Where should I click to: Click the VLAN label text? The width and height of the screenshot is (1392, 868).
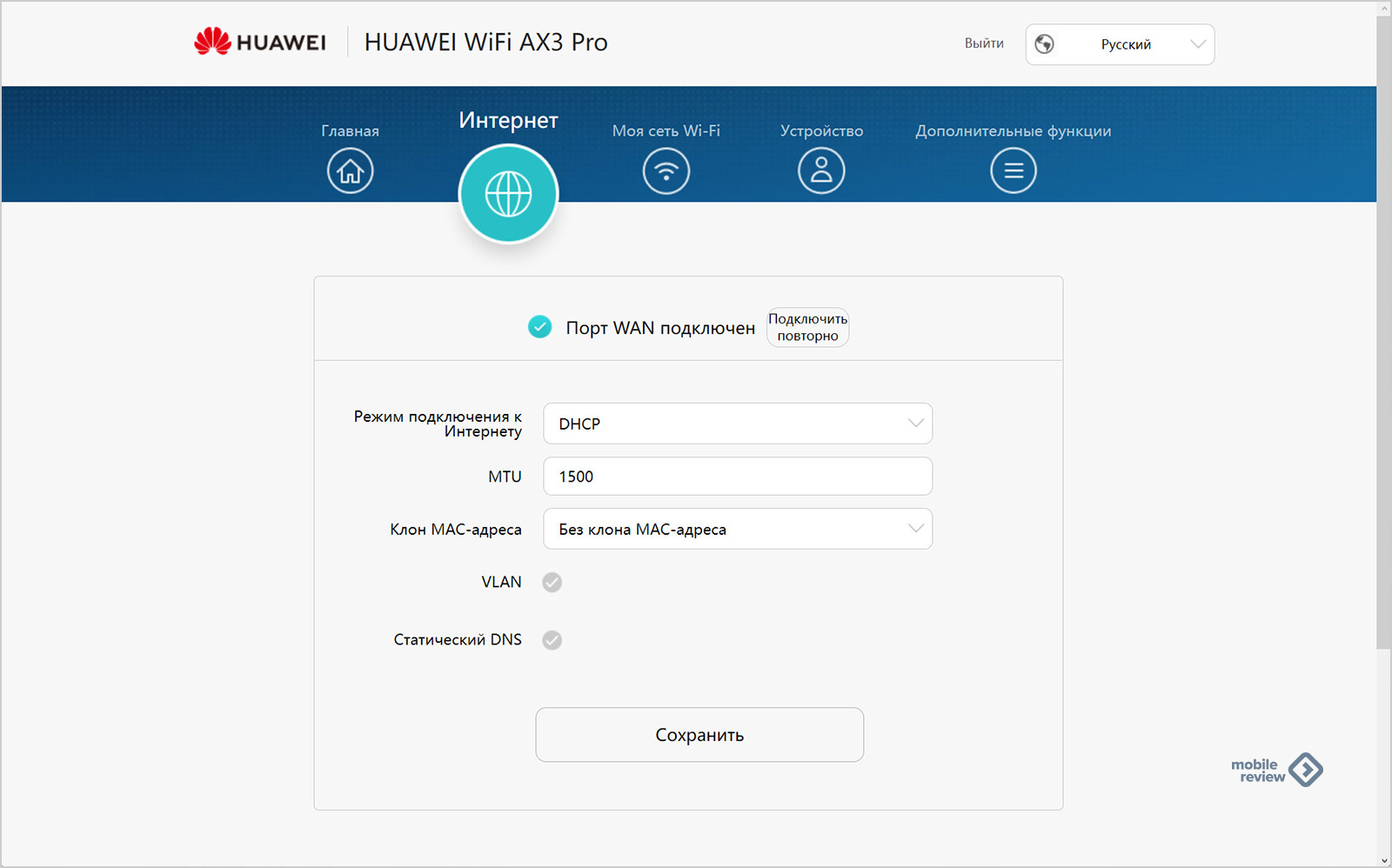(x=502, y=582)
